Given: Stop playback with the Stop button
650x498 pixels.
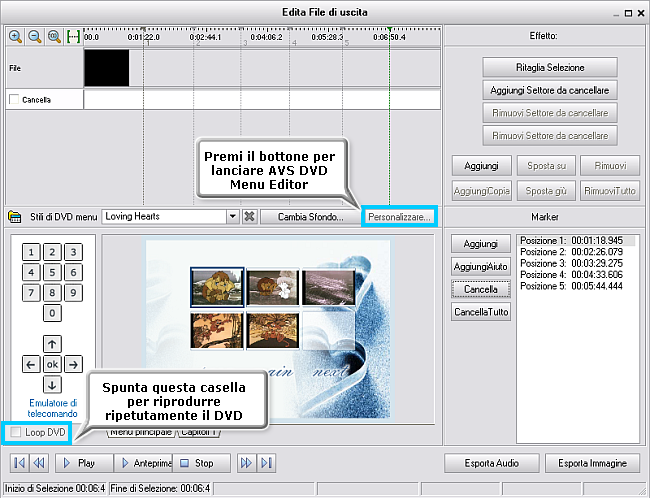Looking at the screenshot, I should 201,463.
